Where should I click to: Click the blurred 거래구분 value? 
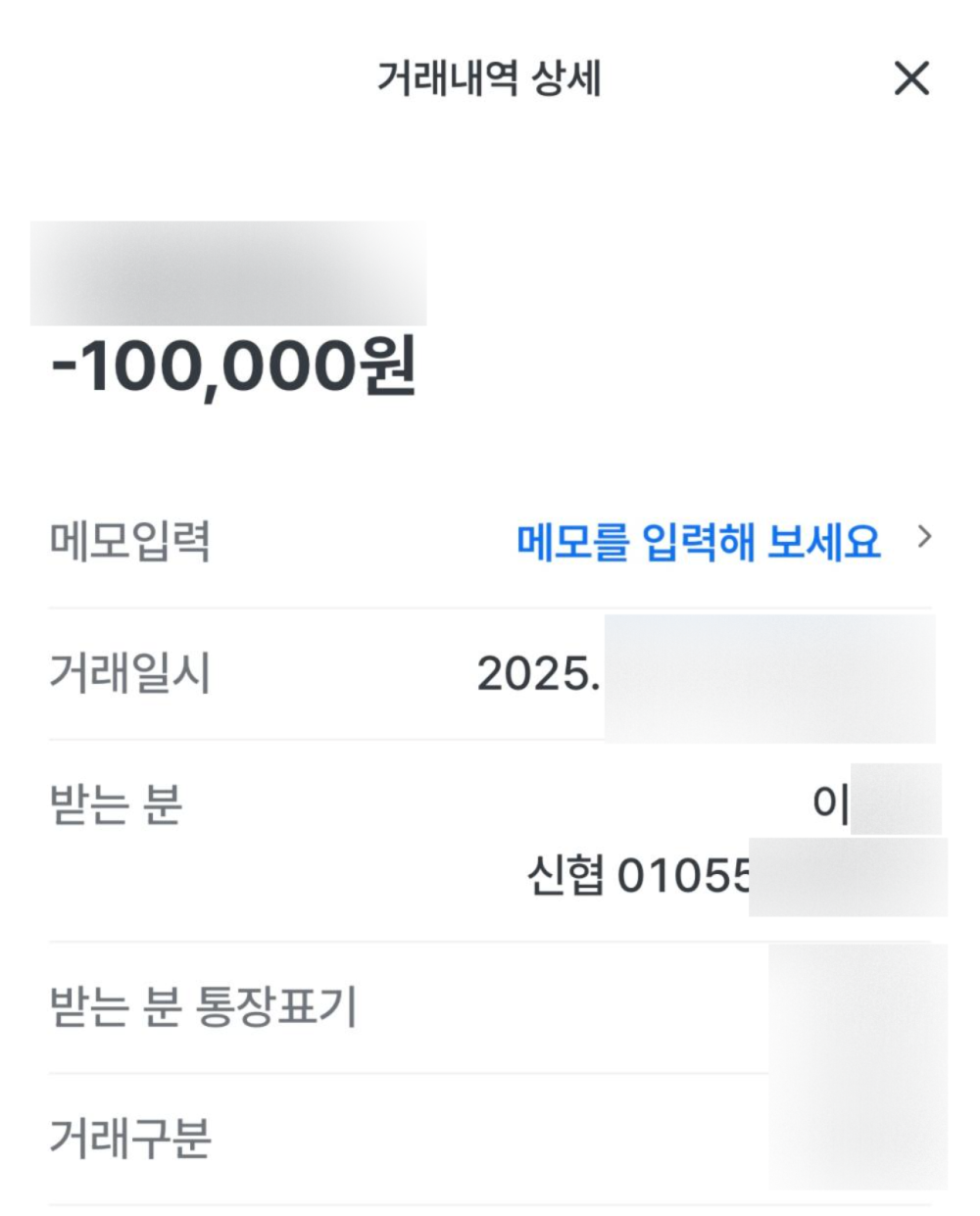(x=857, y=1137)
